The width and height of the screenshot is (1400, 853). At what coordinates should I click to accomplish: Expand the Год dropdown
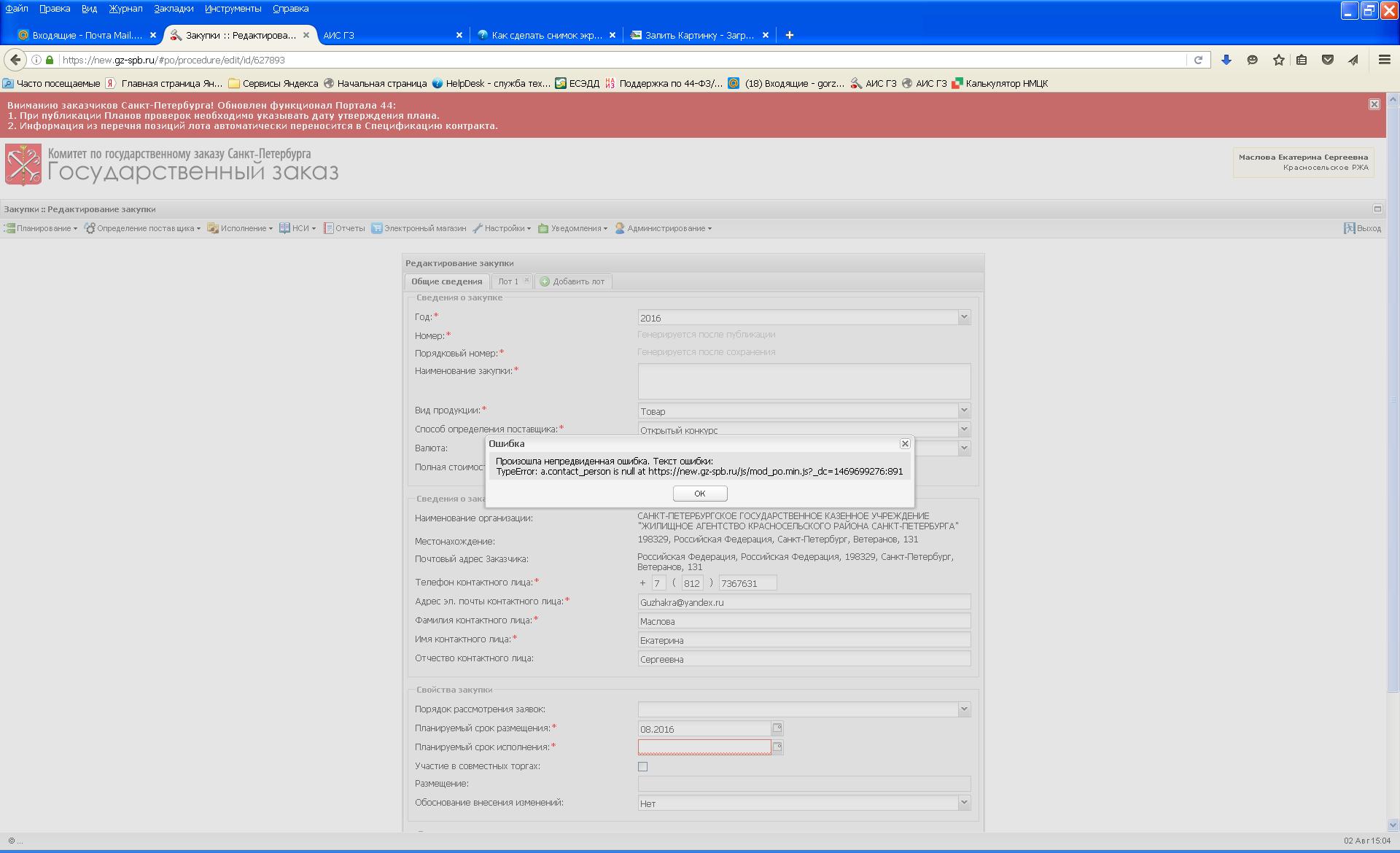[x=963, y=317]
